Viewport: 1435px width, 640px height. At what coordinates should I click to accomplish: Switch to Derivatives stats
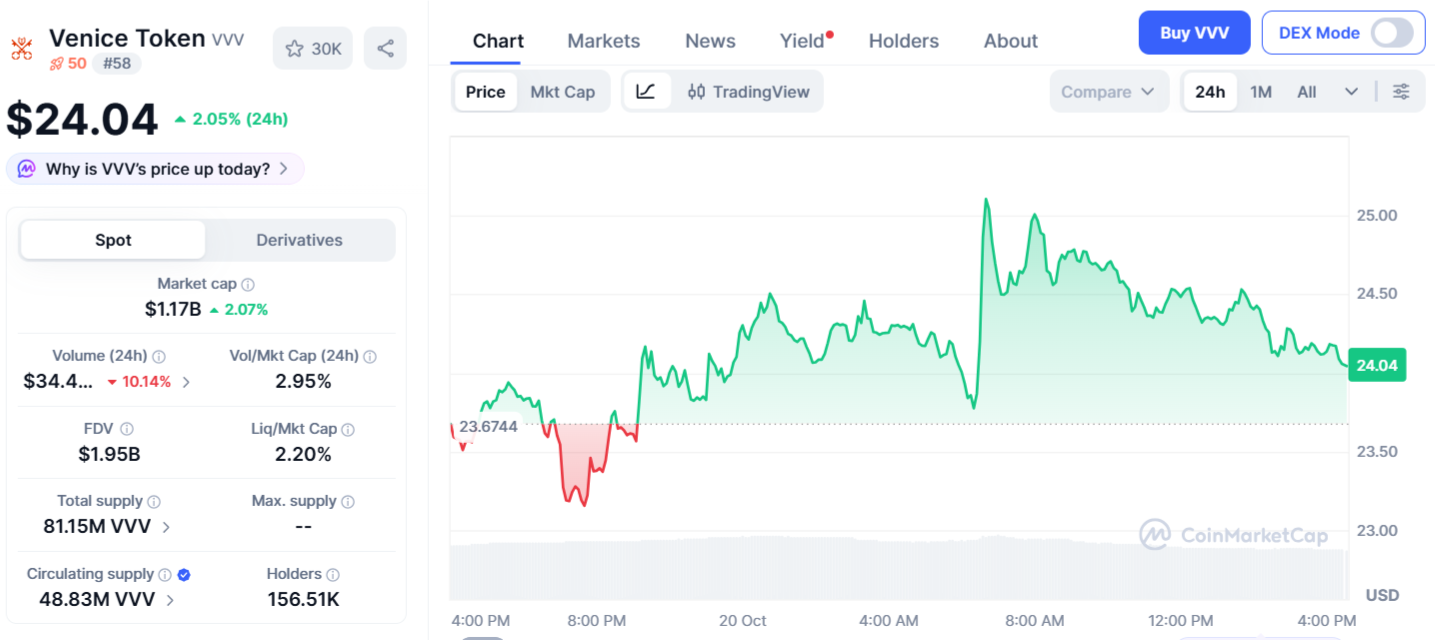click(x=299, y=240)
